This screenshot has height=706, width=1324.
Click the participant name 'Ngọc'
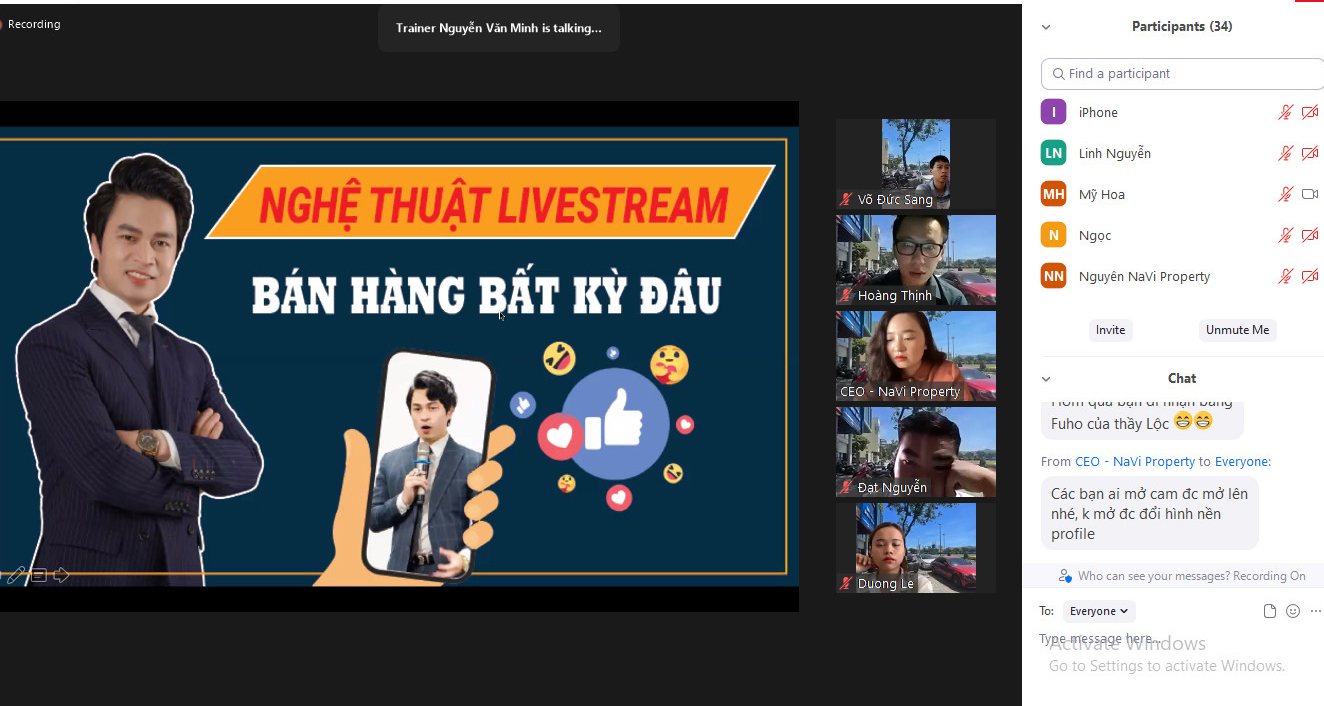[1095, 236]
